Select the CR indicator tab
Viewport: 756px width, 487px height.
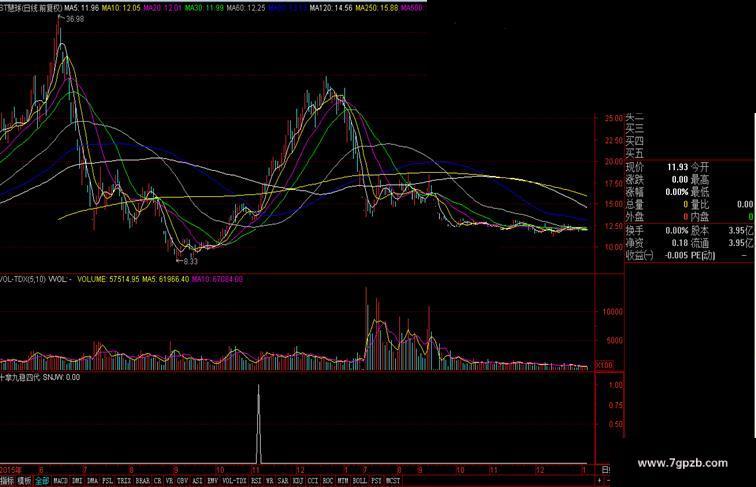(x=158, y=481)
